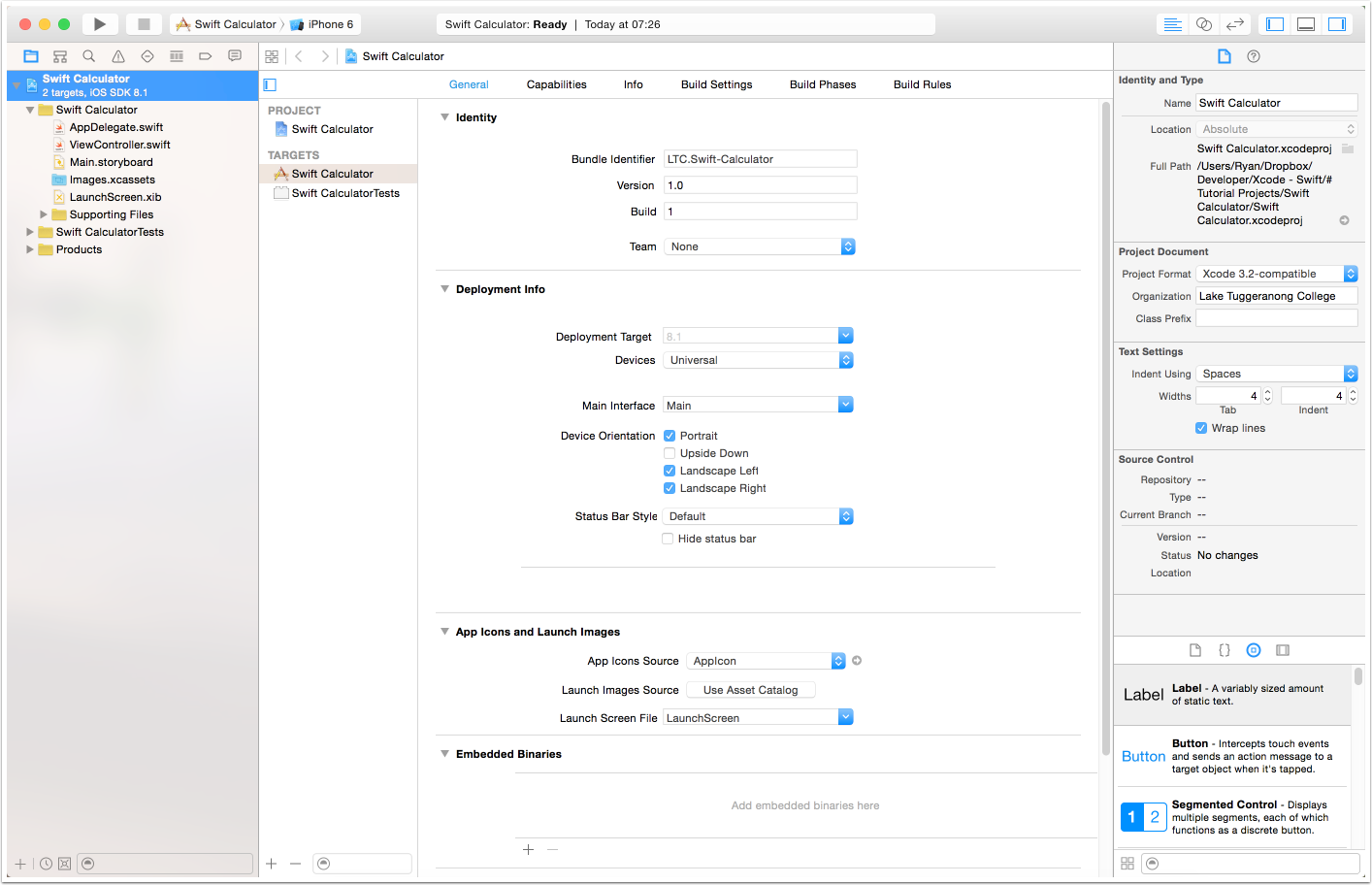Reveal the project file in Finder

click(1345, 220)
